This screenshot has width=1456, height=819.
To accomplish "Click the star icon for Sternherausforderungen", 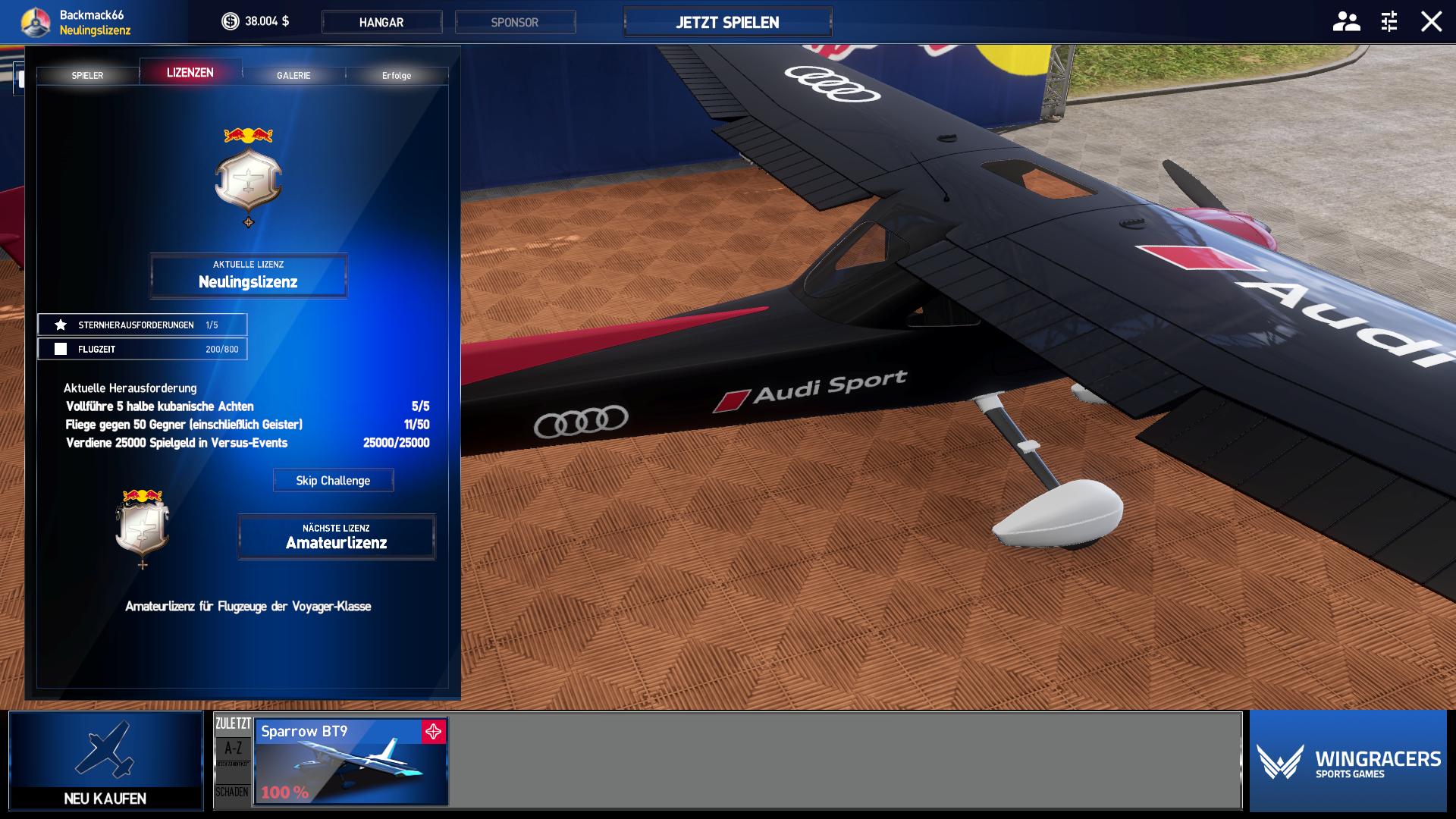I will click(x=61, y=325).
